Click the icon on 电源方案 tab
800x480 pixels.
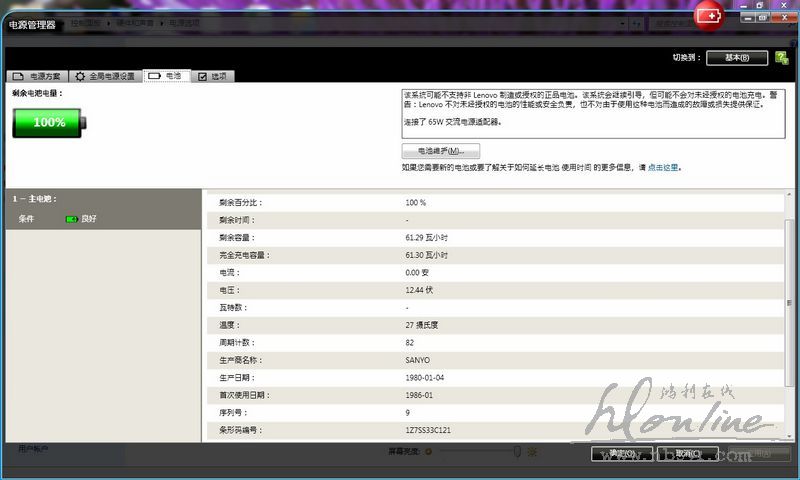click(18, 76)
